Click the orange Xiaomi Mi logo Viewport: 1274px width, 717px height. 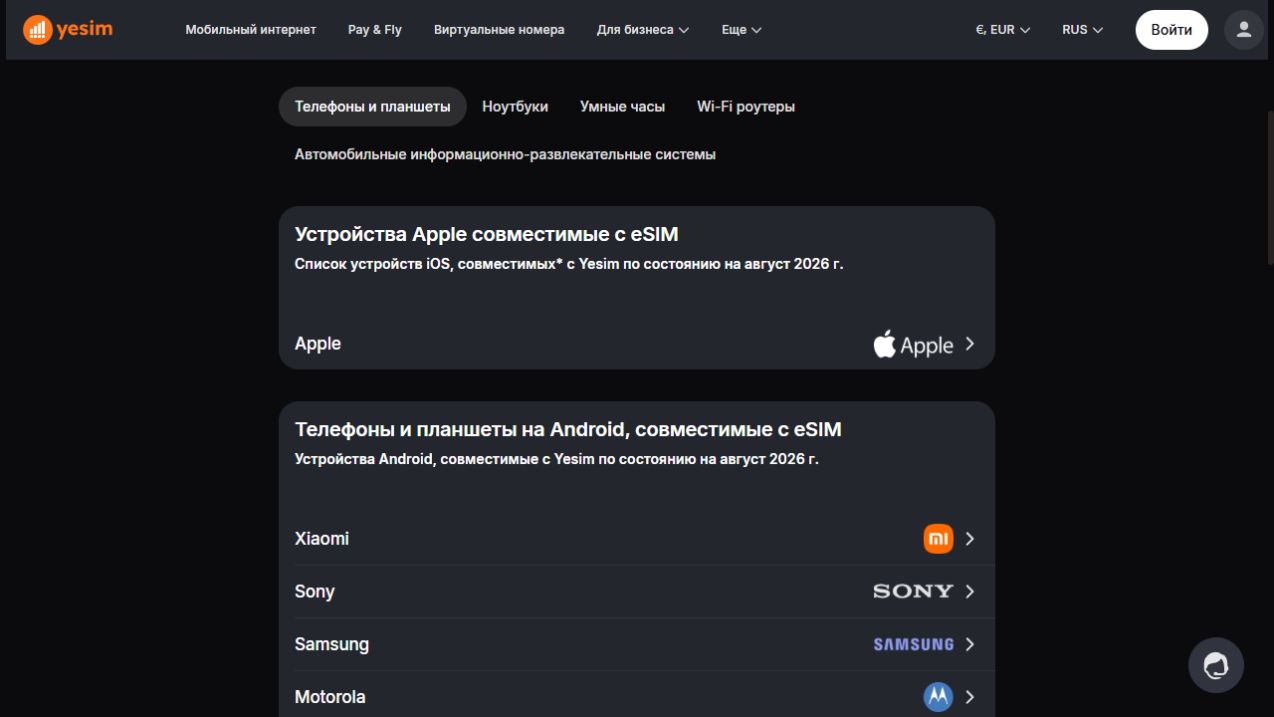pos(938,539)
